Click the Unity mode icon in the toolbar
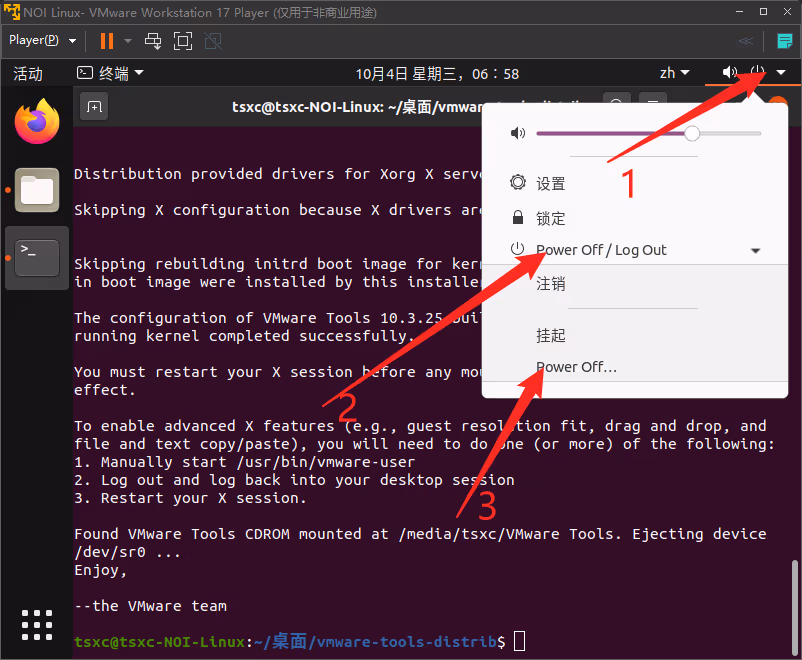Viewport: 802px width, 660px height. (x=212, y=41)
